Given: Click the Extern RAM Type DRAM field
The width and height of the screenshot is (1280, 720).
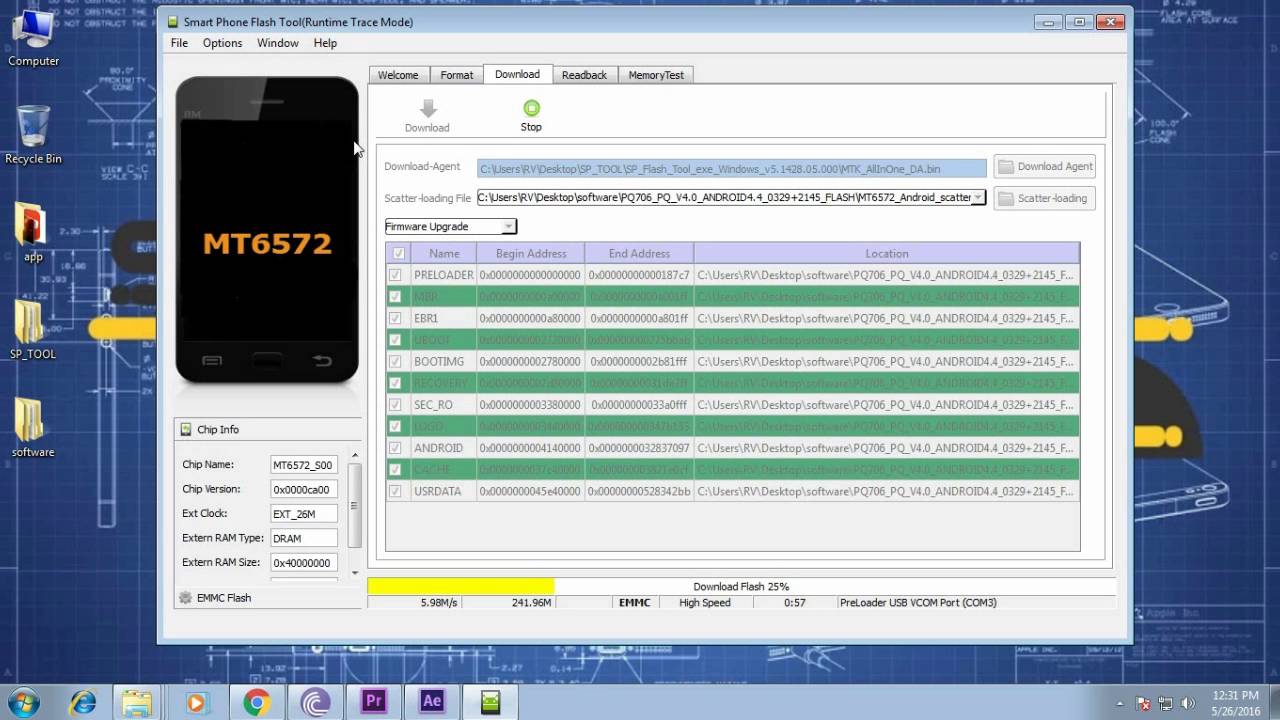Looking at the screenshot, I should coord(304,539).
